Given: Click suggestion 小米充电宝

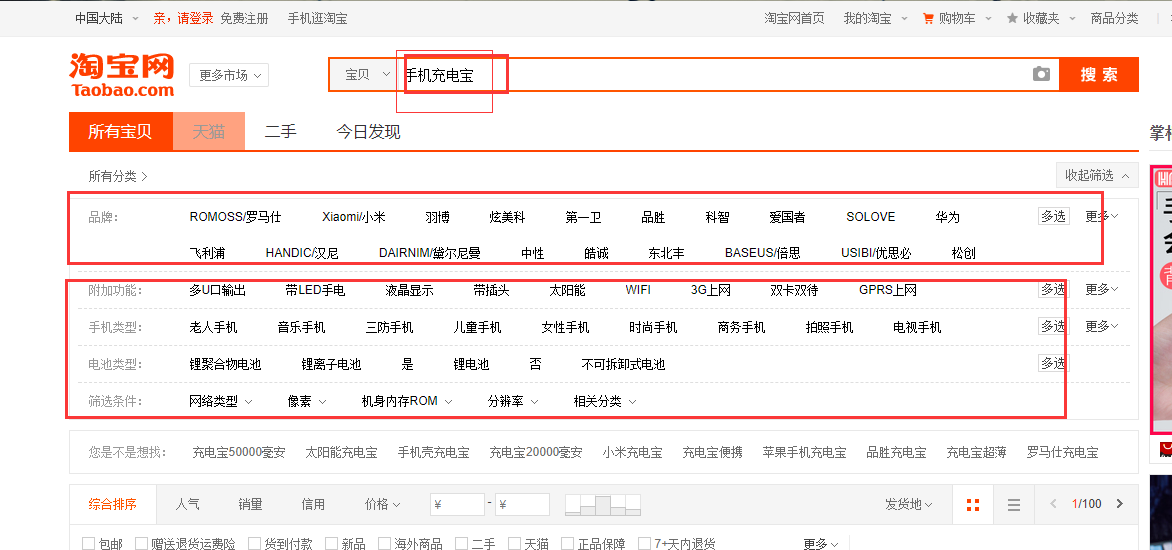Looking at the screenshot, I should pos(632,452).
